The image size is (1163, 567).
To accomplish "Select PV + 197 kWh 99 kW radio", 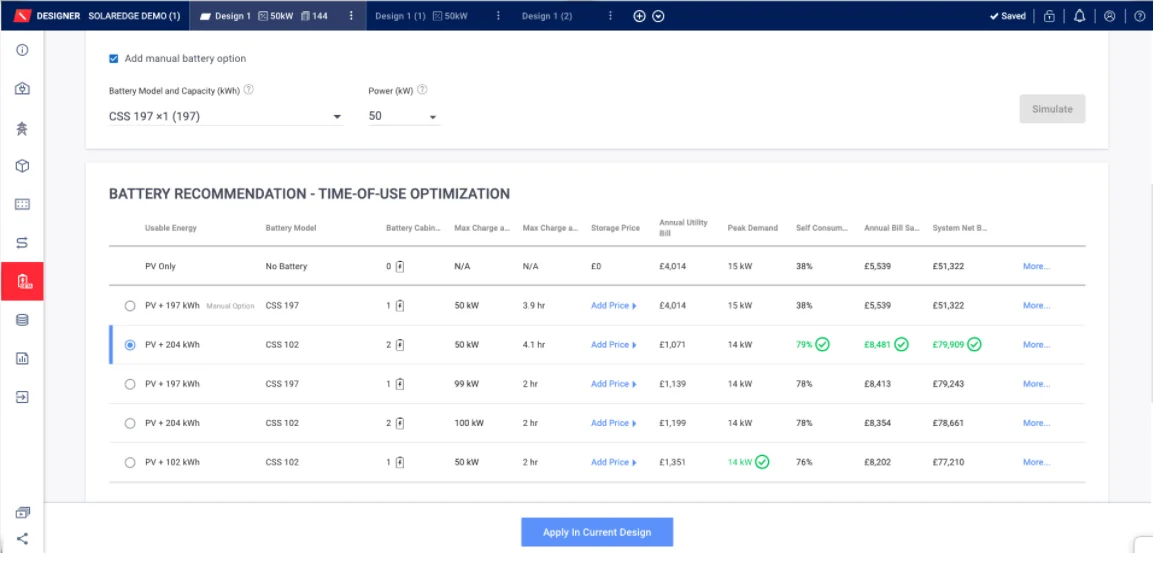I will click(x=130, y=384).
